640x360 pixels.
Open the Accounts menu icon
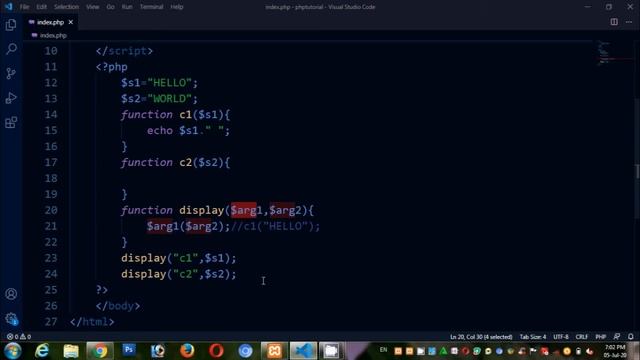coord(11,294)
